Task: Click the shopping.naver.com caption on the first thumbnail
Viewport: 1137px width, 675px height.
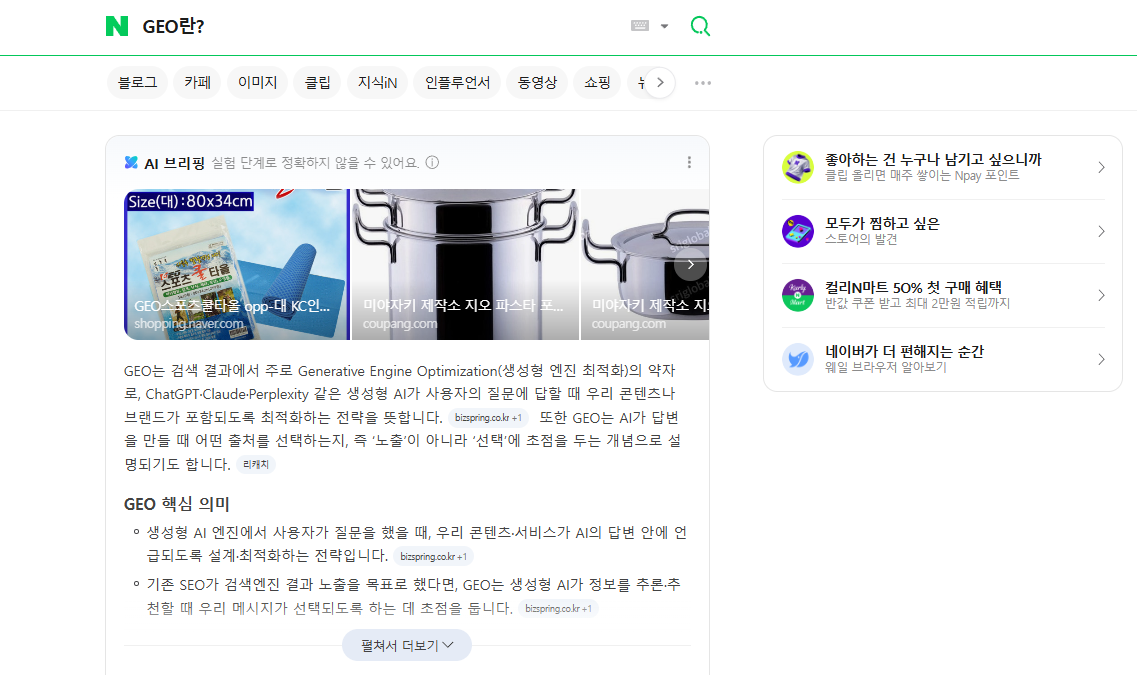Action: [x=189, y=323]
